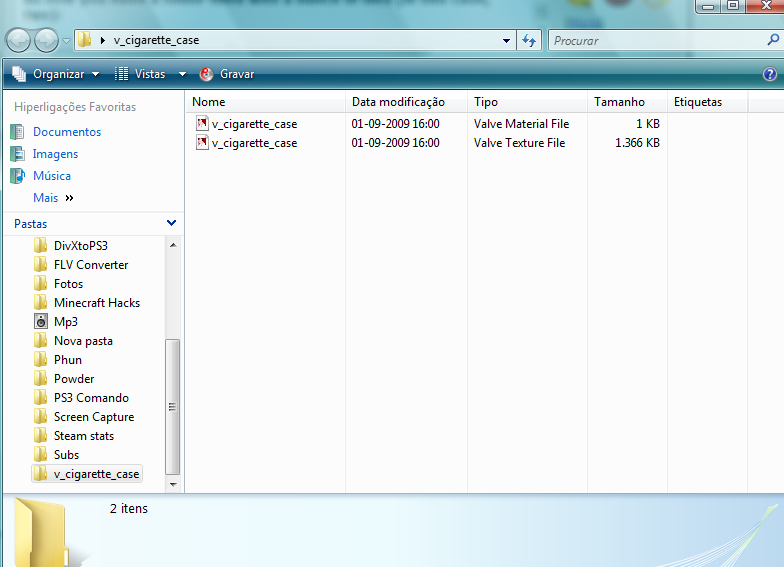Click the search magnifier icon
Viewport: 784px width, 567px height.
click(773, 40)
